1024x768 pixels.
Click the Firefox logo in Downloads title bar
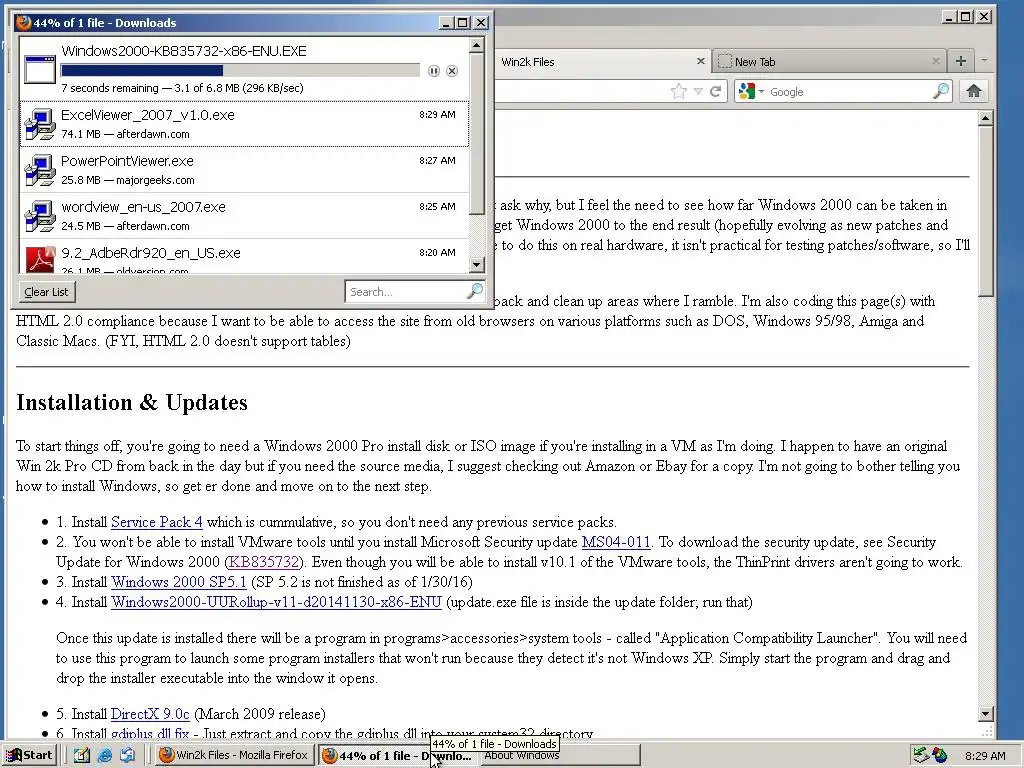tap(24, 22)
